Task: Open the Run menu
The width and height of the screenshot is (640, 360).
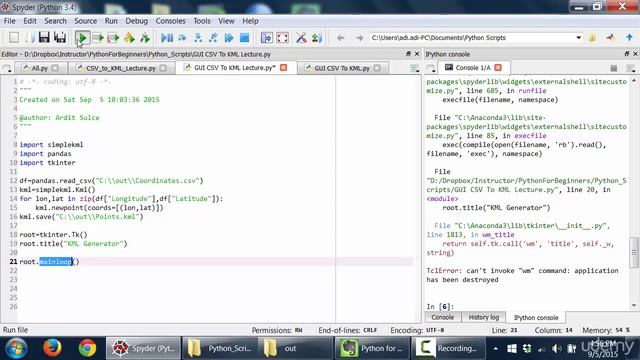Action: (111, 21)
